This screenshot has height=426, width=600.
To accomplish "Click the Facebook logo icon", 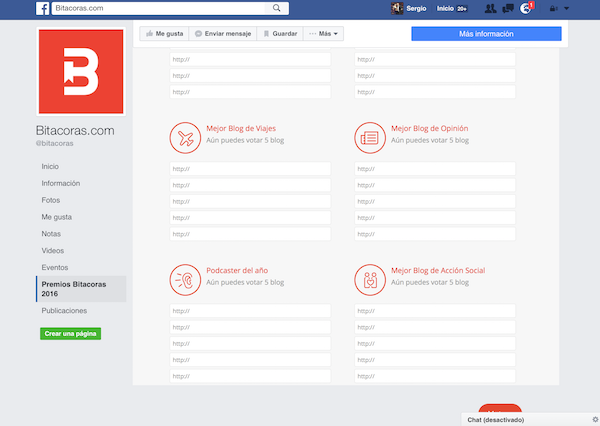I will tap(43, 8).
